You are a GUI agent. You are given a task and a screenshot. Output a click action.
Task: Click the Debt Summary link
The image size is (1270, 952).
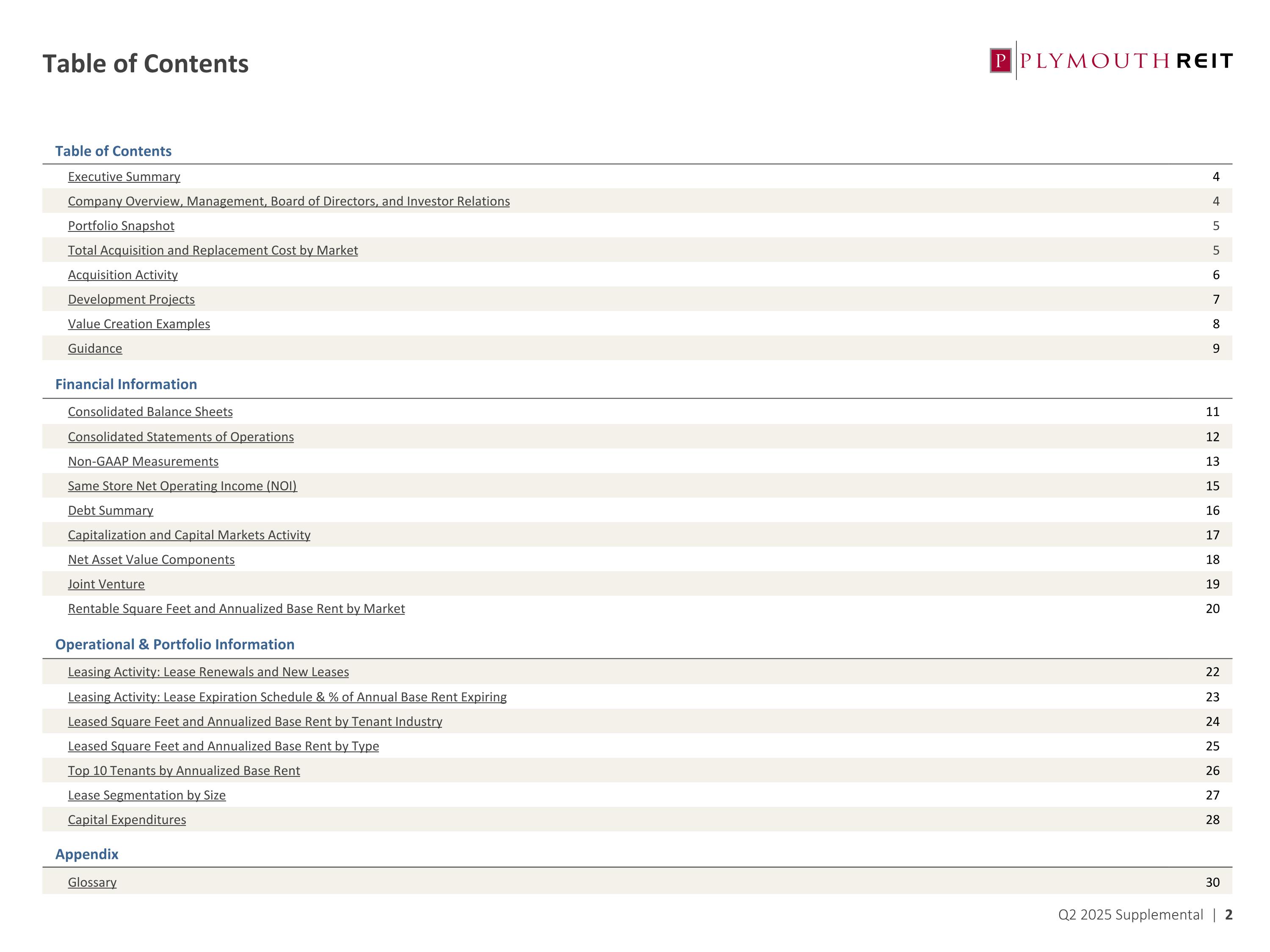point(110,511)
